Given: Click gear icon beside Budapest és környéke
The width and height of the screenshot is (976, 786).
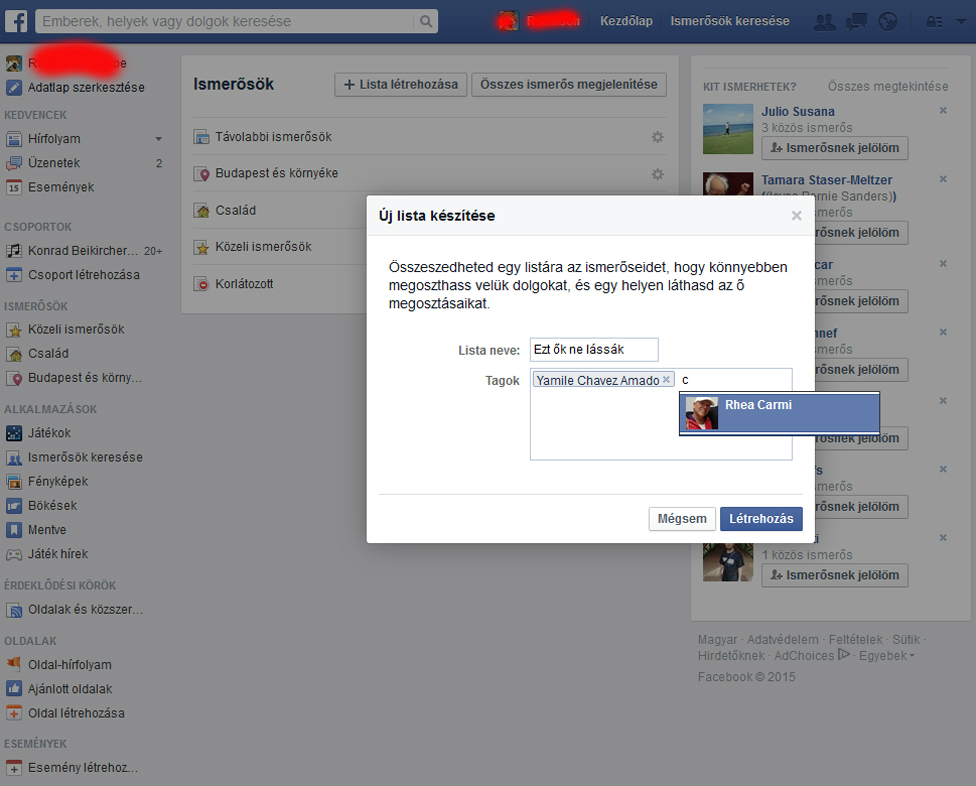Looking at the screenshot, I should (x=657, y=174).
